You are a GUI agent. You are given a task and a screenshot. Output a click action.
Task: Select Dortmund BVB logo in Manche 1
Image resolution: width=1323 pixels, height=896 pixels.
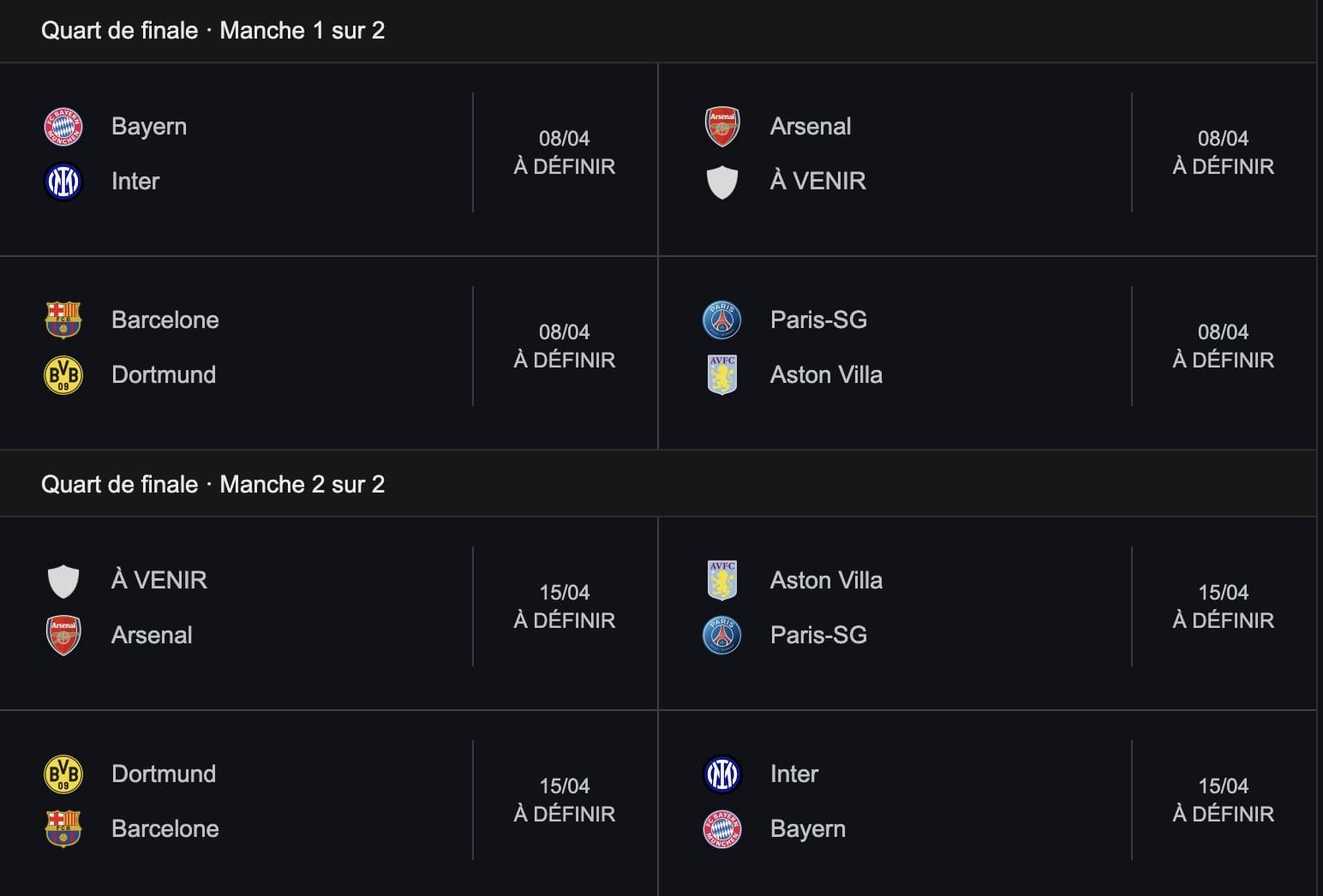click(x=63, y=375)
